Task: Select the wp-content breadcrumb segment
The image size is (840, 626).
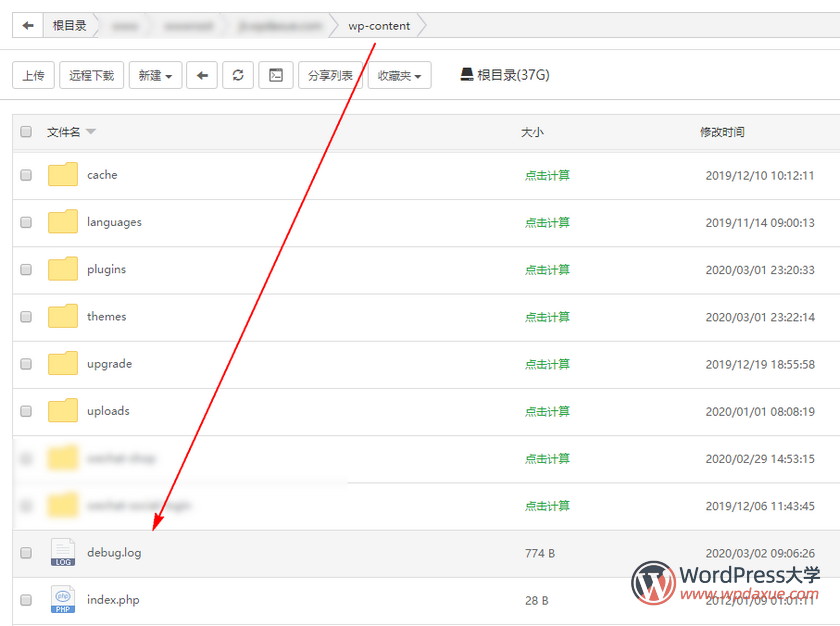Action: [x=379, y=26]
